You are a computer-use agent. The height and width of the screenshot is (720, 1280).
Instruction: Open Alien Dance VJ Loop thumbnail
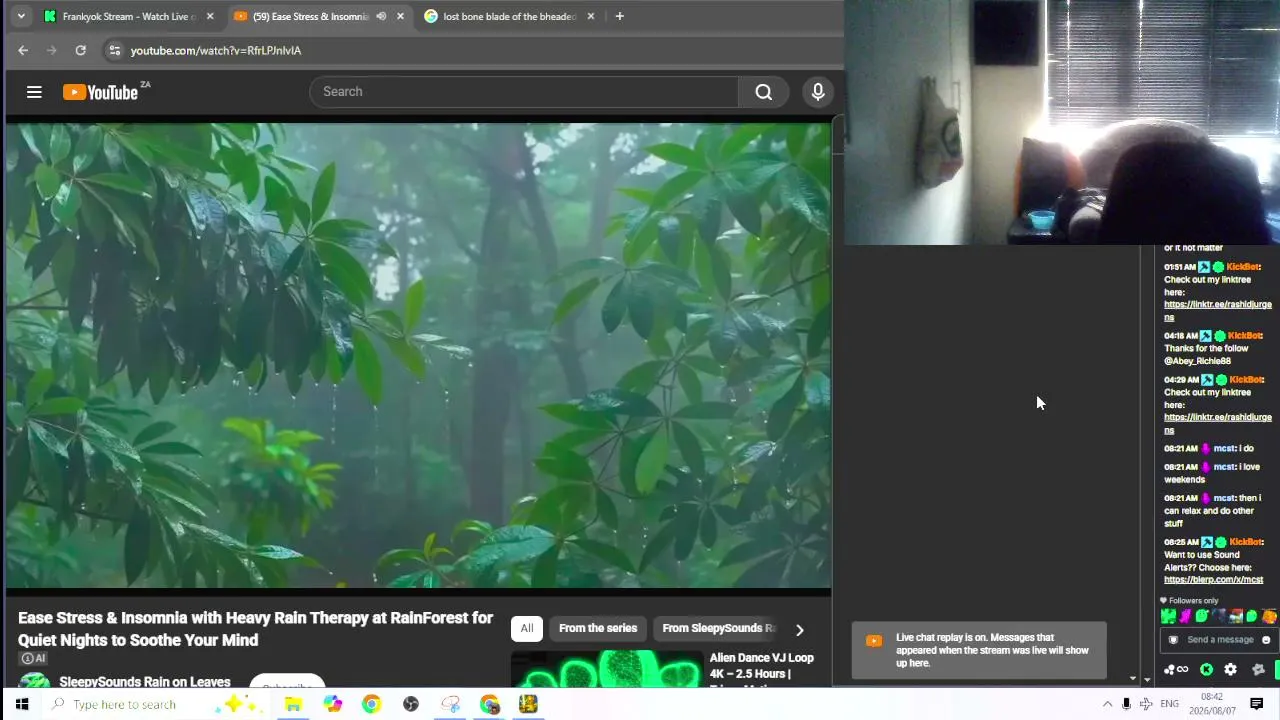point(607,669)
